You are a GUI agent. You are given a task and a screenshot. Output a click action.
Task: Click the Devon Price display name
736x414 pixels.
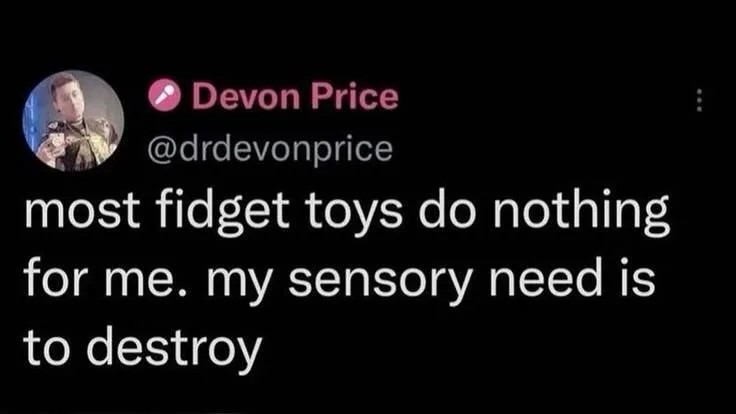pos(295,96)
